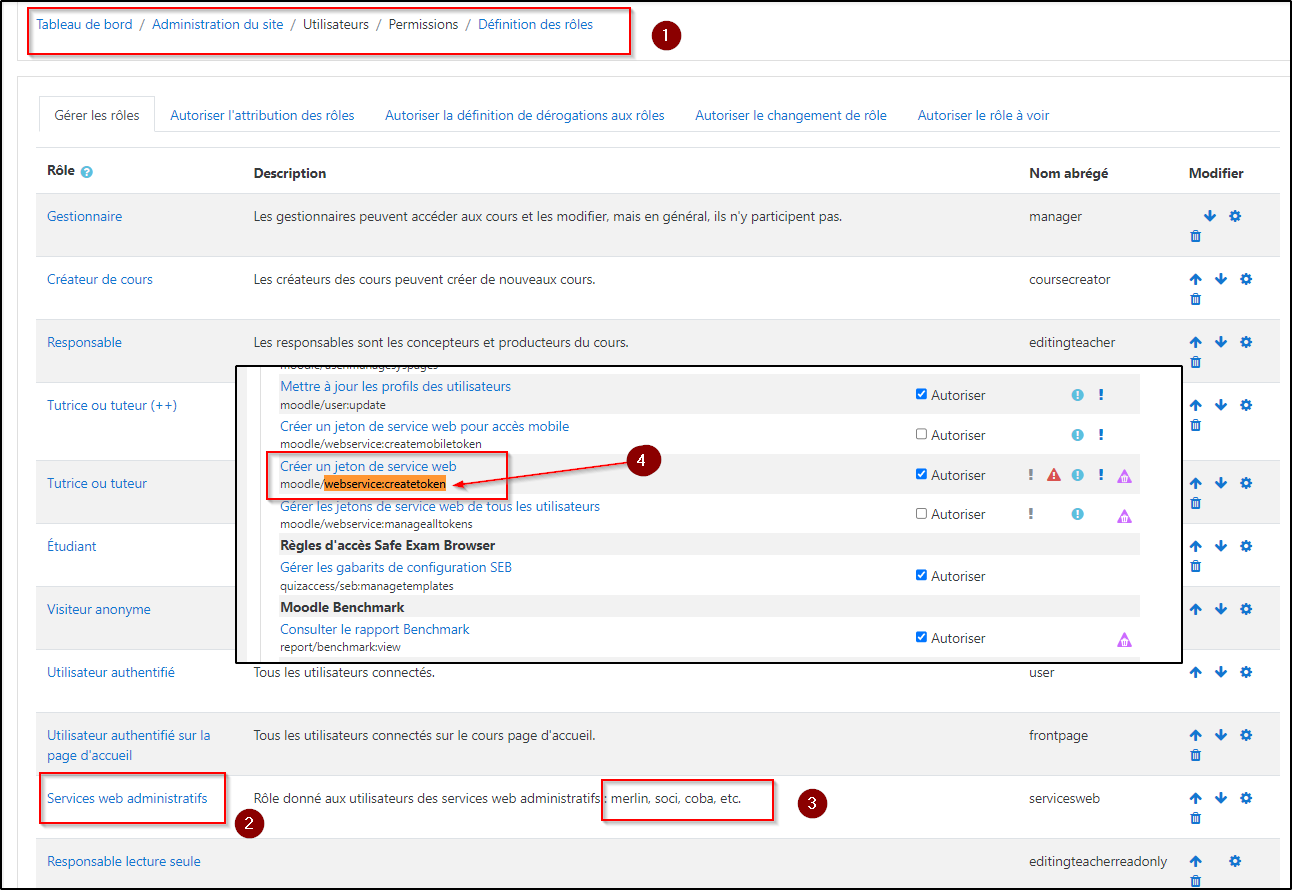Enable Autoriser for createmobiletoken capability
This screenshot has width=1292, height=890.
[921, 435]
